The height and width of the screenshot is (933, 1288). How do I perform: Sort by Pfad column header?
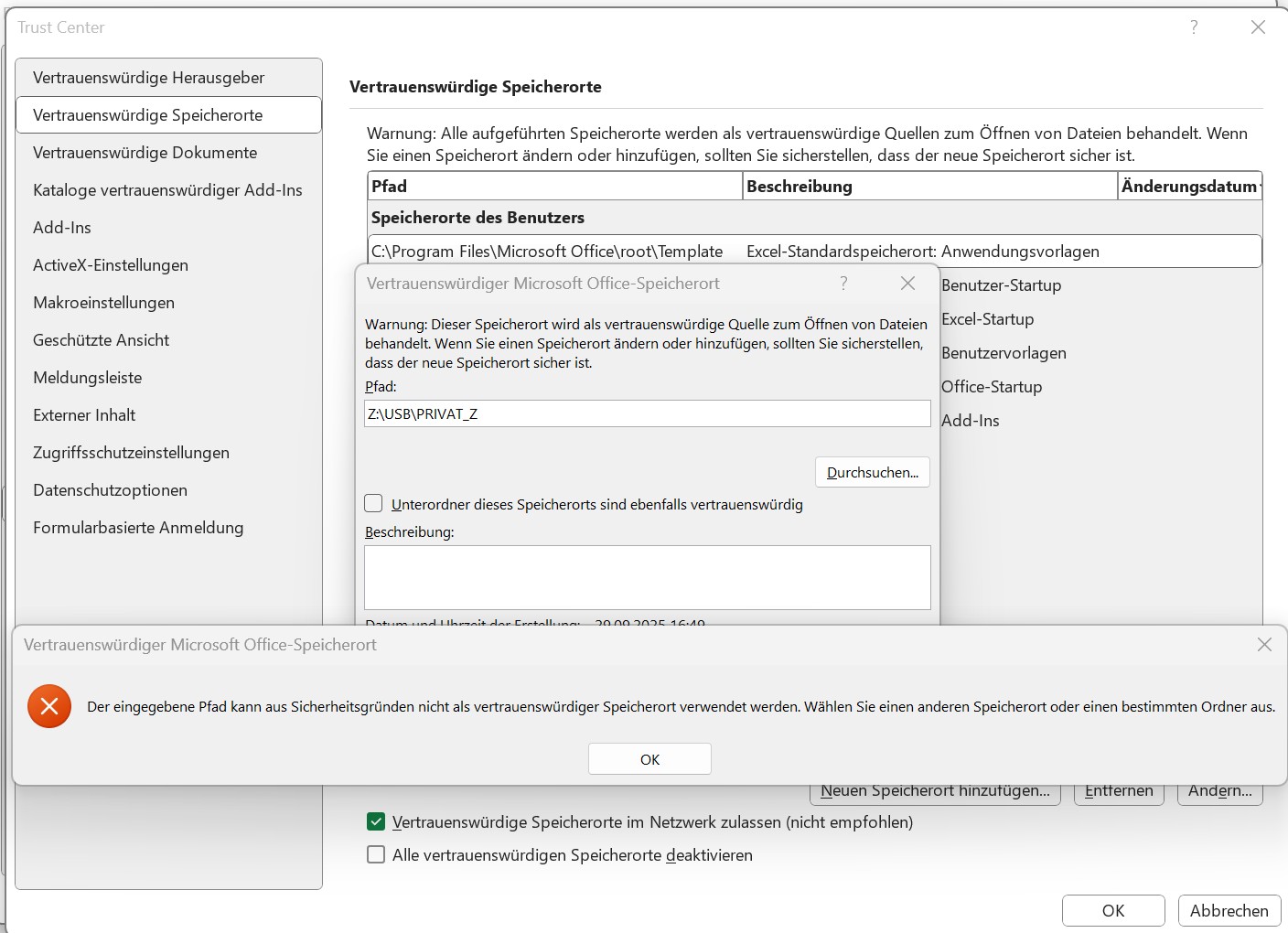(555, 186)
